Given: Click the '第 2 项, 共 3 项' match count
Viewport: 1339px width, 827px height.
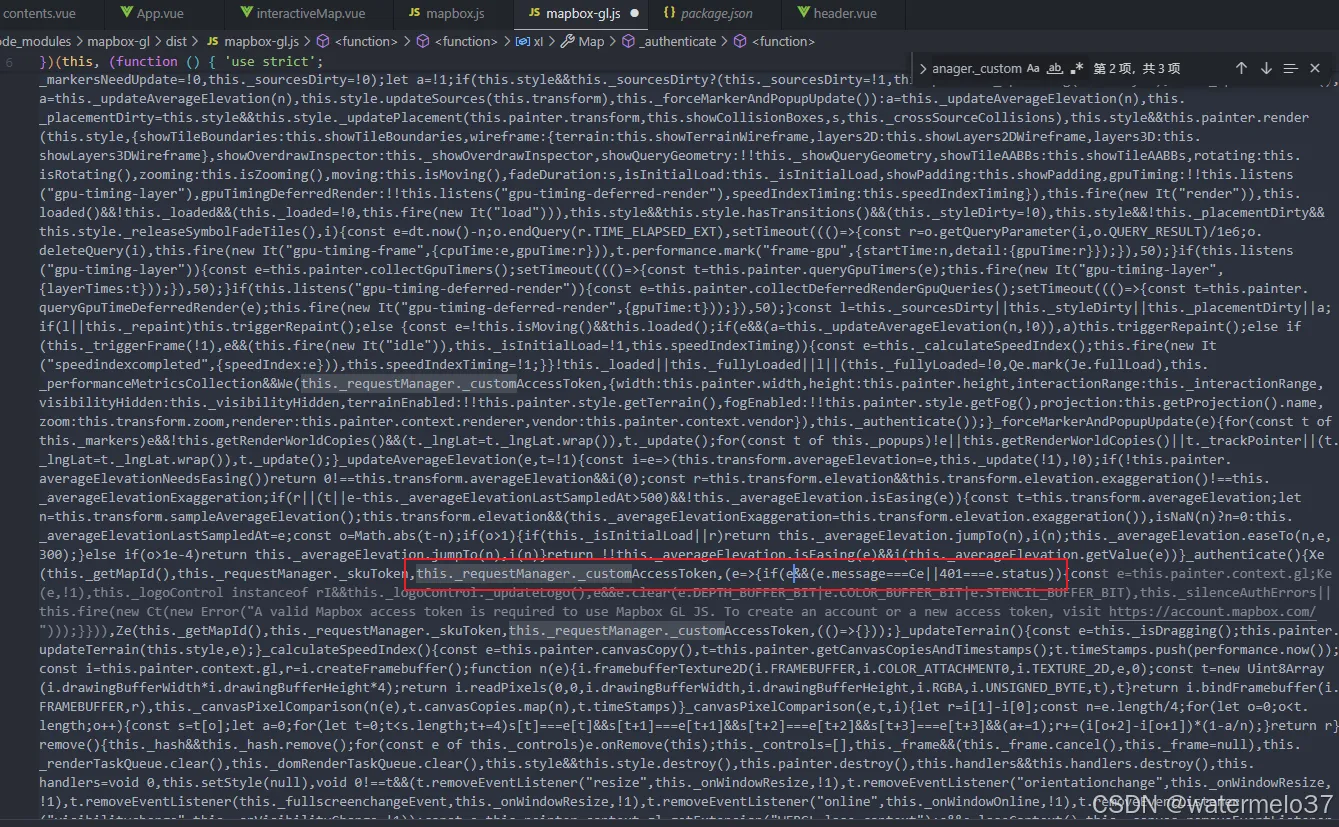Looking at the screenshot, I should (x=1137, y=68).
